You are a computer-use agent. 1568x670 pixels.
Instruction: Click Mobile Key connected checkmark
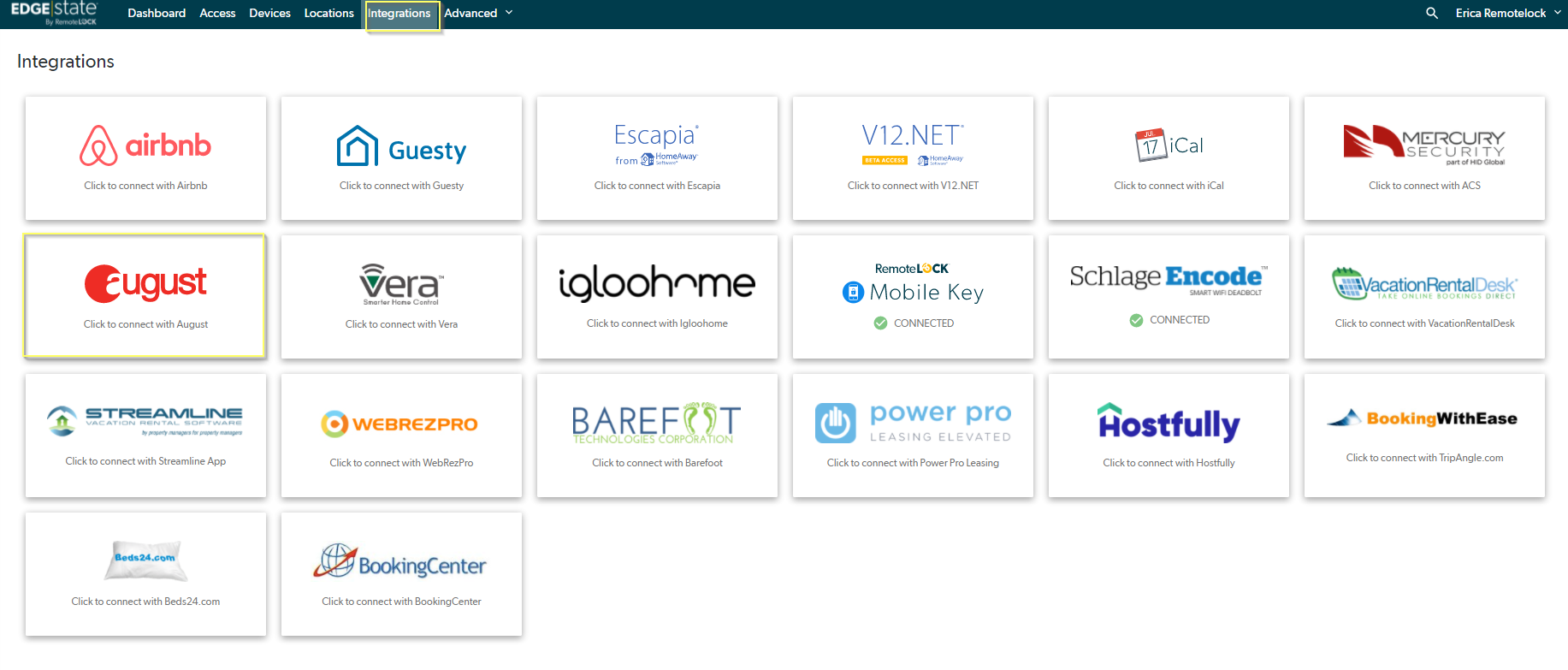[880, 323]
